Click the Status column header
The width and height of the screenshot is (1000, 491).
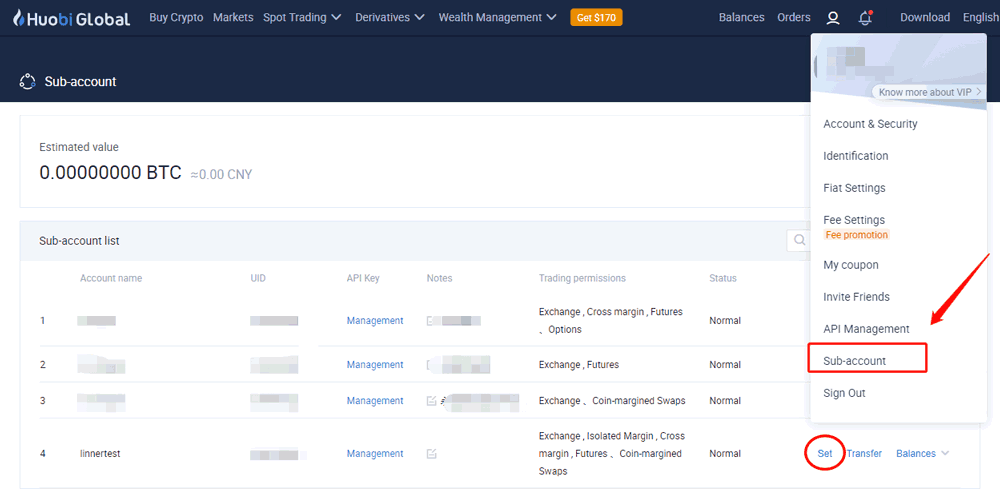pos(723,278)
